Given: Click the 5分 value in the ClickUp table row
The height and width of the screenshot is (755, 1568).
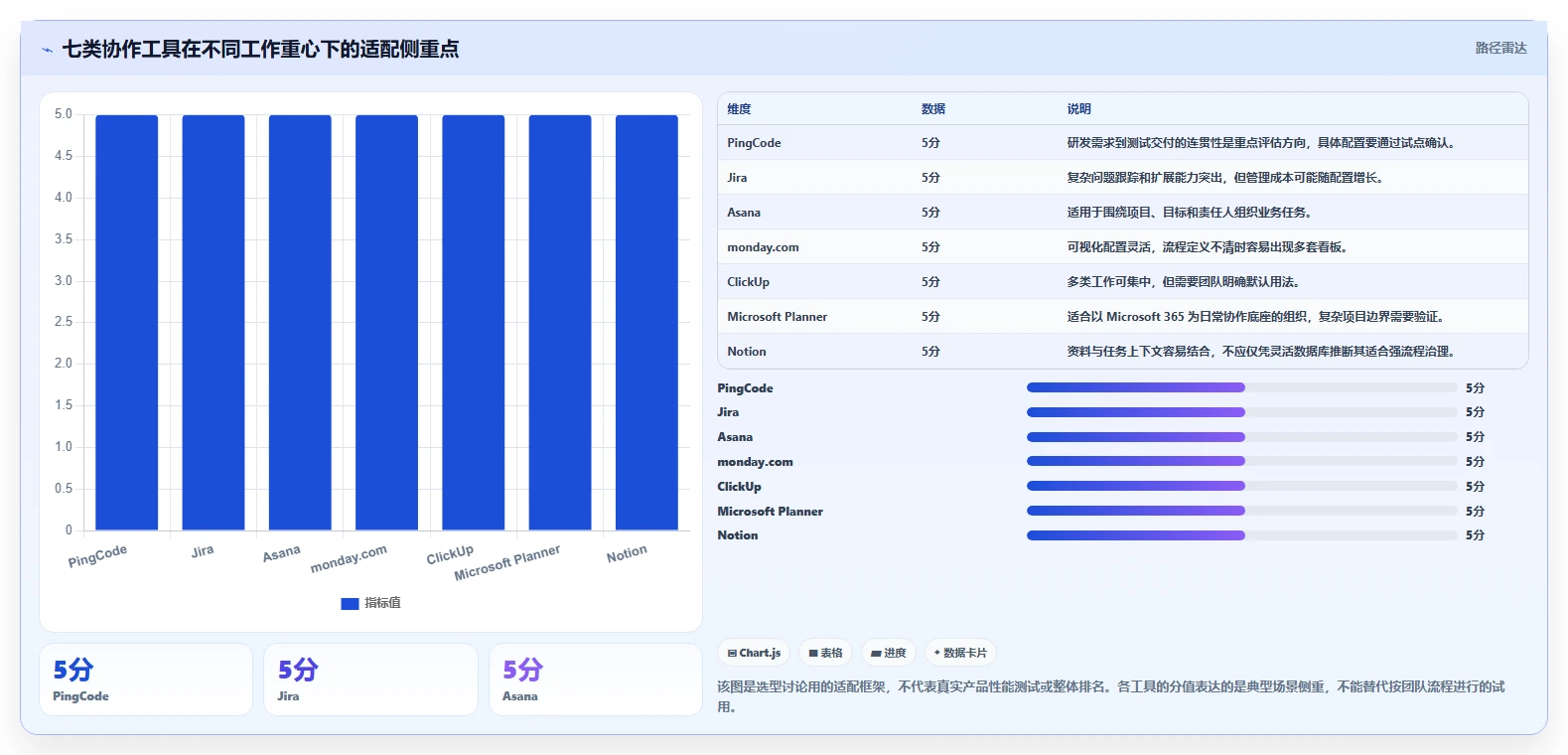Looking at the screenshot, I should click(930, 282).
